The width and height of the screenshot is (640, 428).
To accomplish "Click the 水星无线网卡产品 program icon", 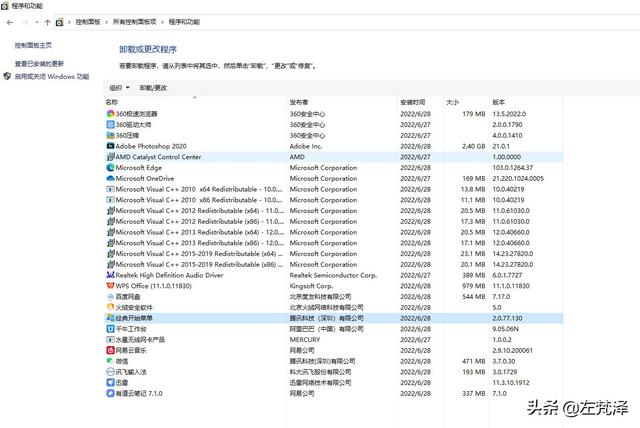I will pyautogui.click(x=110, y=339).
